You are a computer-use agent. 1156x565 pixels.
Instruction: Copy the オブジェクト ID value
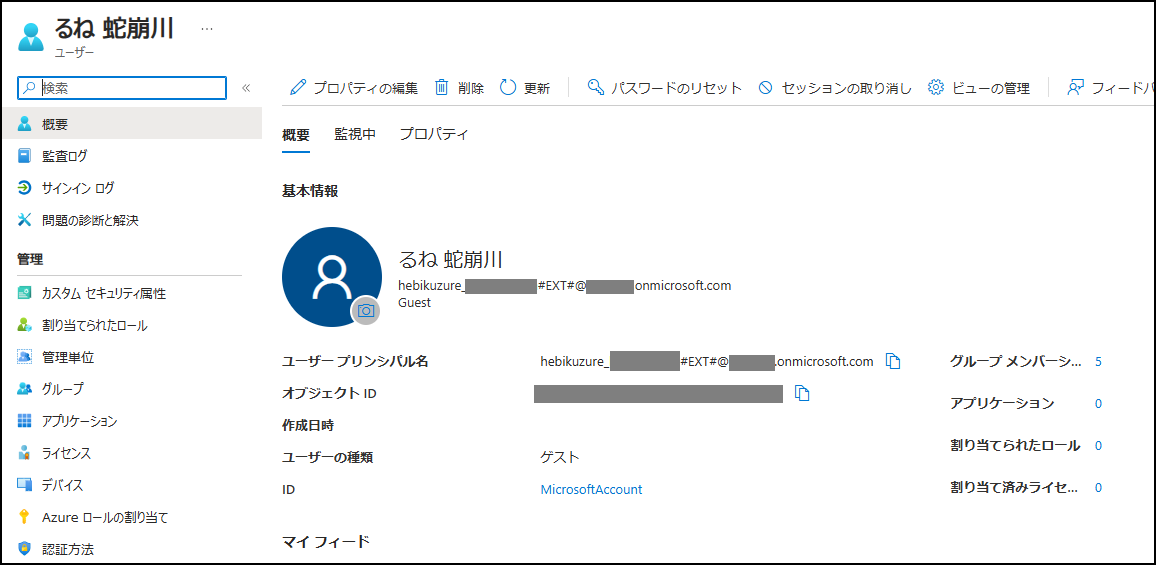point(802,393)
